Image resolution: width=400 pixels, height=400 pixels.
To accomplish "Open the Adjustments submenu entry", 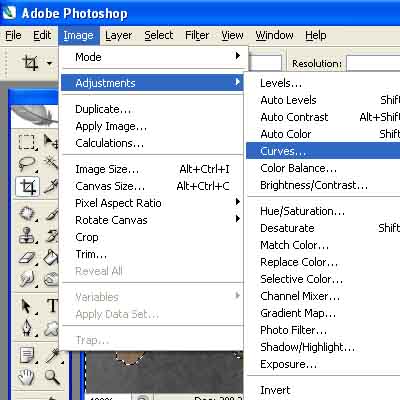I will 152,83.
